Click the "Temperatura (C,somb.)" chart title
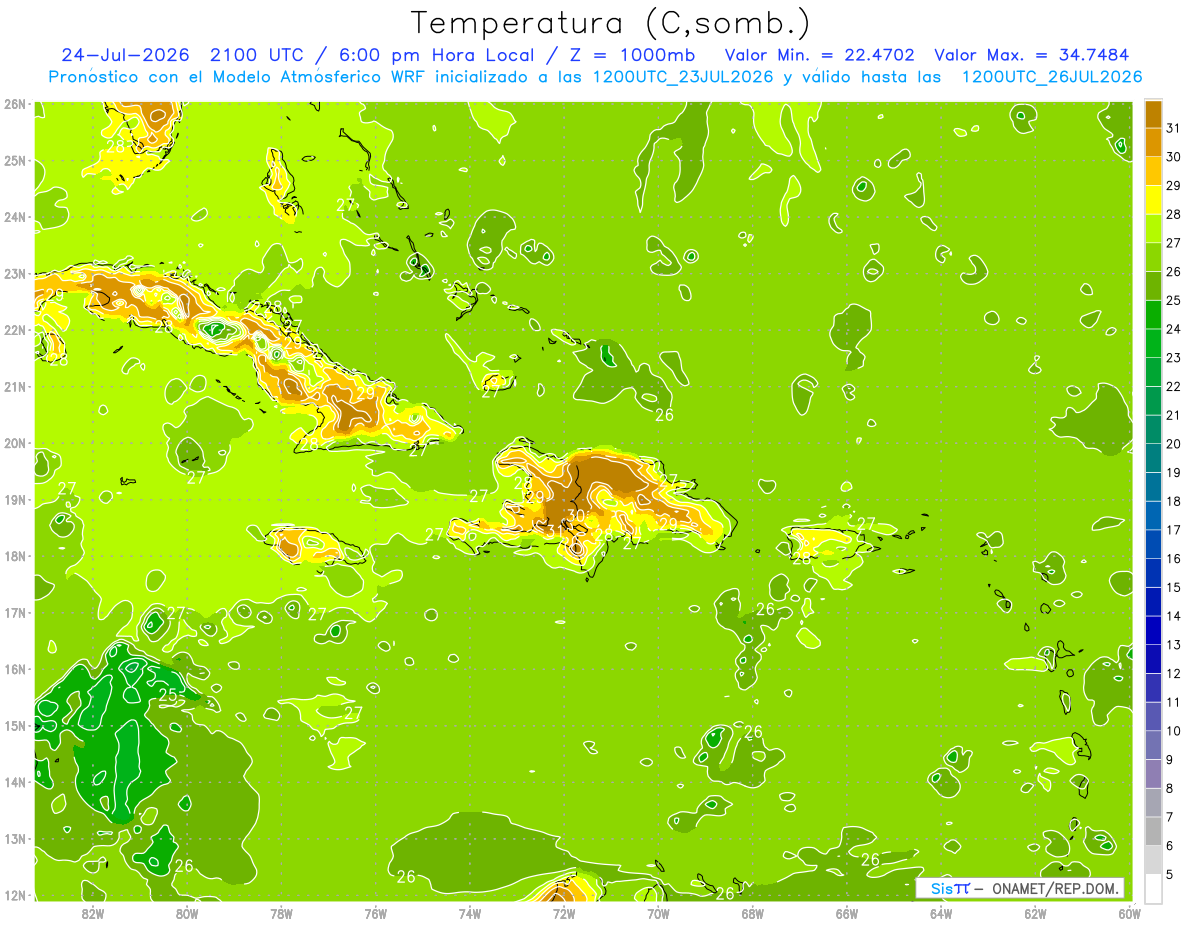 point(610,23)
